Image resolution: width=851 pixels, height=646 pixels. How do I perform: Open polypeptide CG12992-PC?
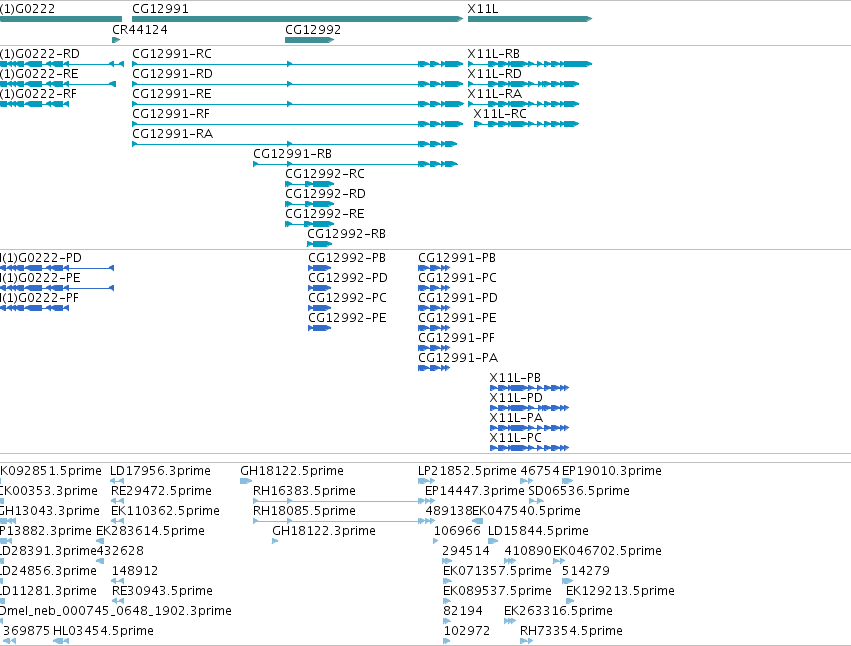click(347, 298)
